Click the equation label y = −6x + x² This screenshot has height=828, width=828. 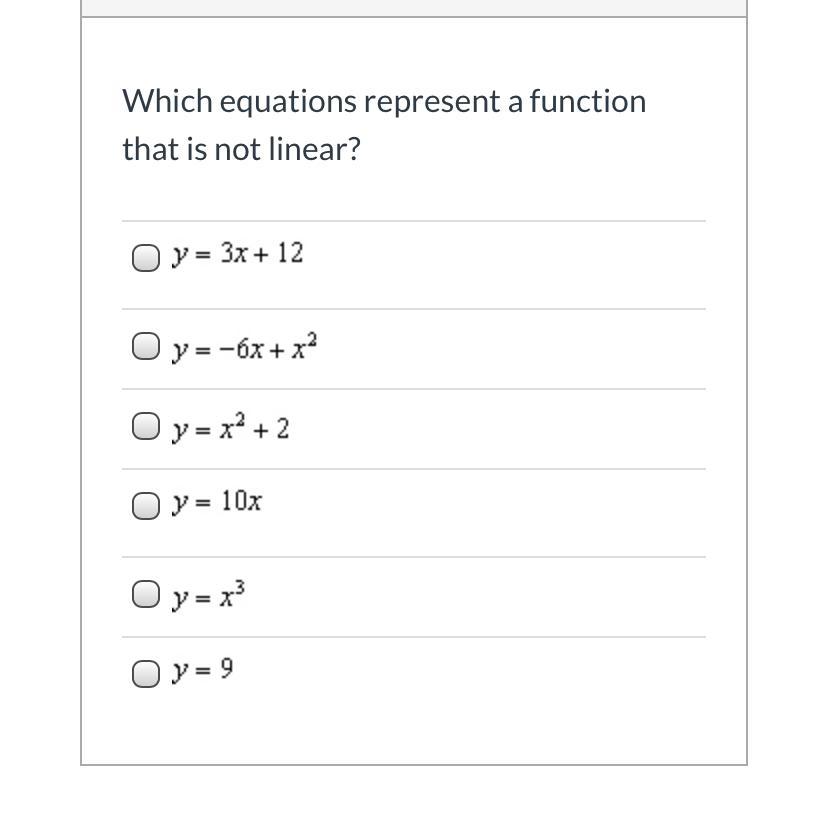point(244,348)
